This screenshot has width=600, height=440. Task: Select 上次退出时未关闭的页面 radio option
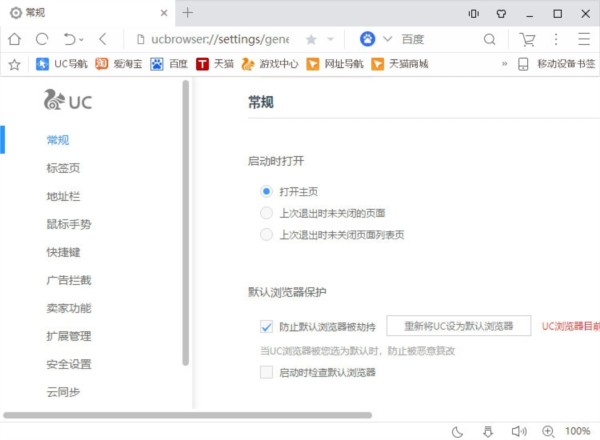(266, 213)
